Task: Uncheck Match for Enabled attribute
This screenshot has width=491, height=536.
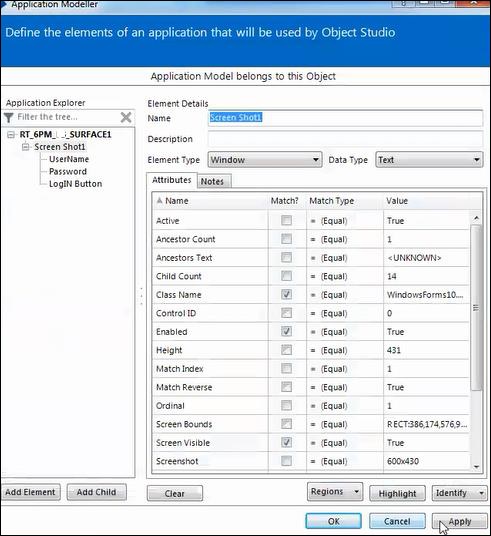Action: point(287,331)
